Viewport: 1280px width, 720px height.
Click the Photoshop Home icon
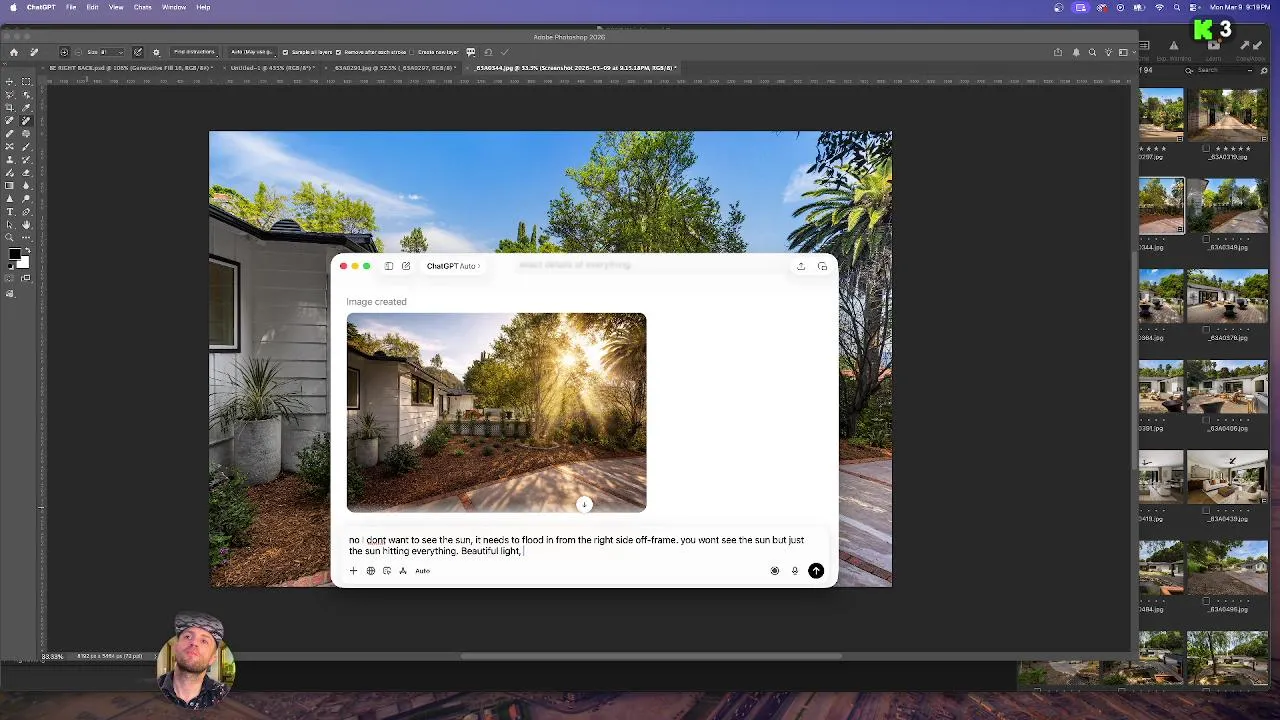[14, 52]
